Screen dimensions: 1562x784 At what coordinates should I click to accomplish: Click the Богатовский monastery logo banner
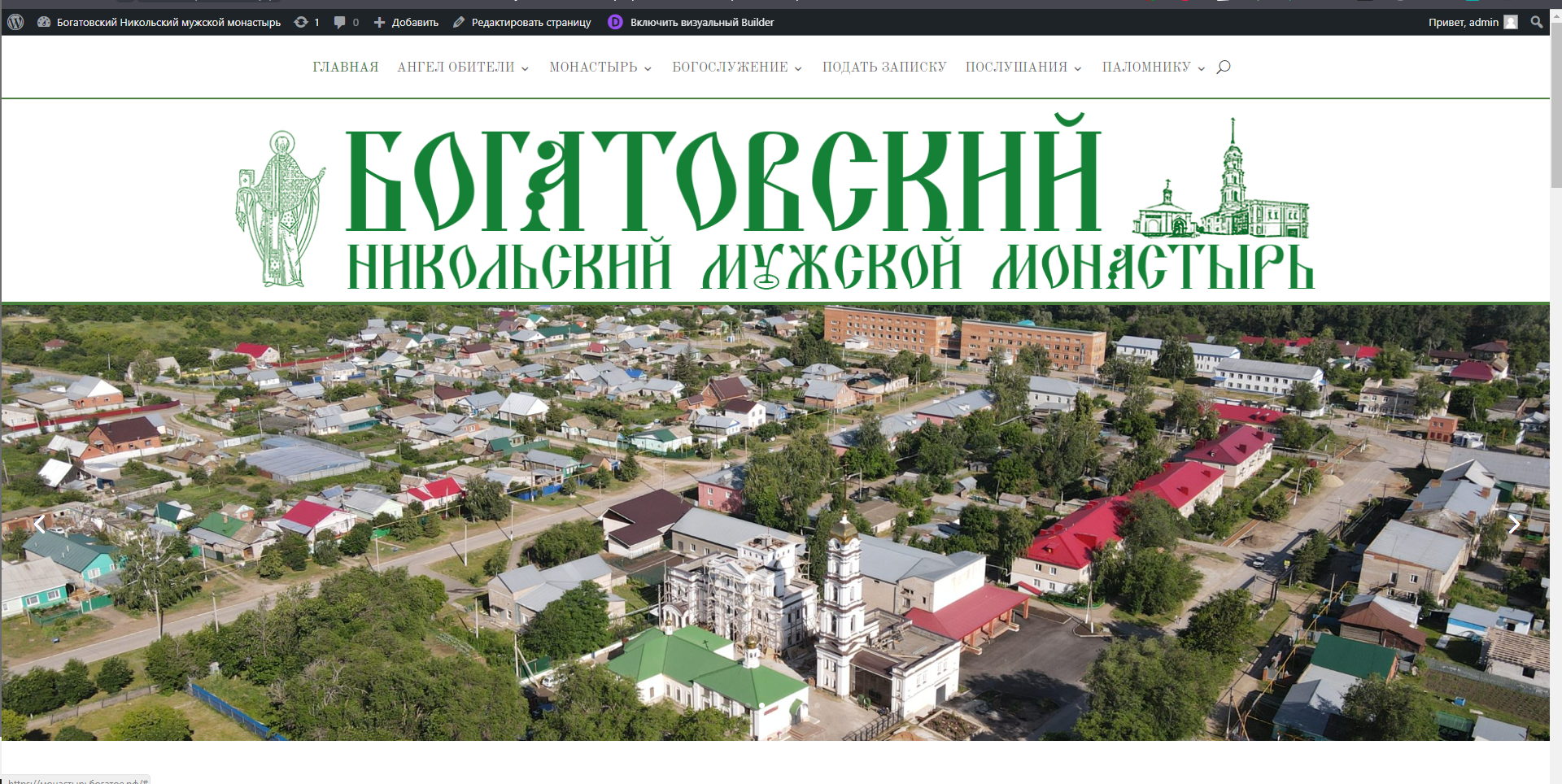click(x=774, y=202)
